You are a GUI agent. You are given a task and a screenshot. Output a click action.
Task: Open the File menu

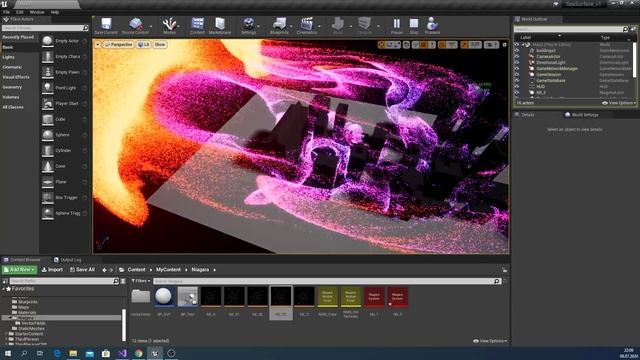(6, 12)
